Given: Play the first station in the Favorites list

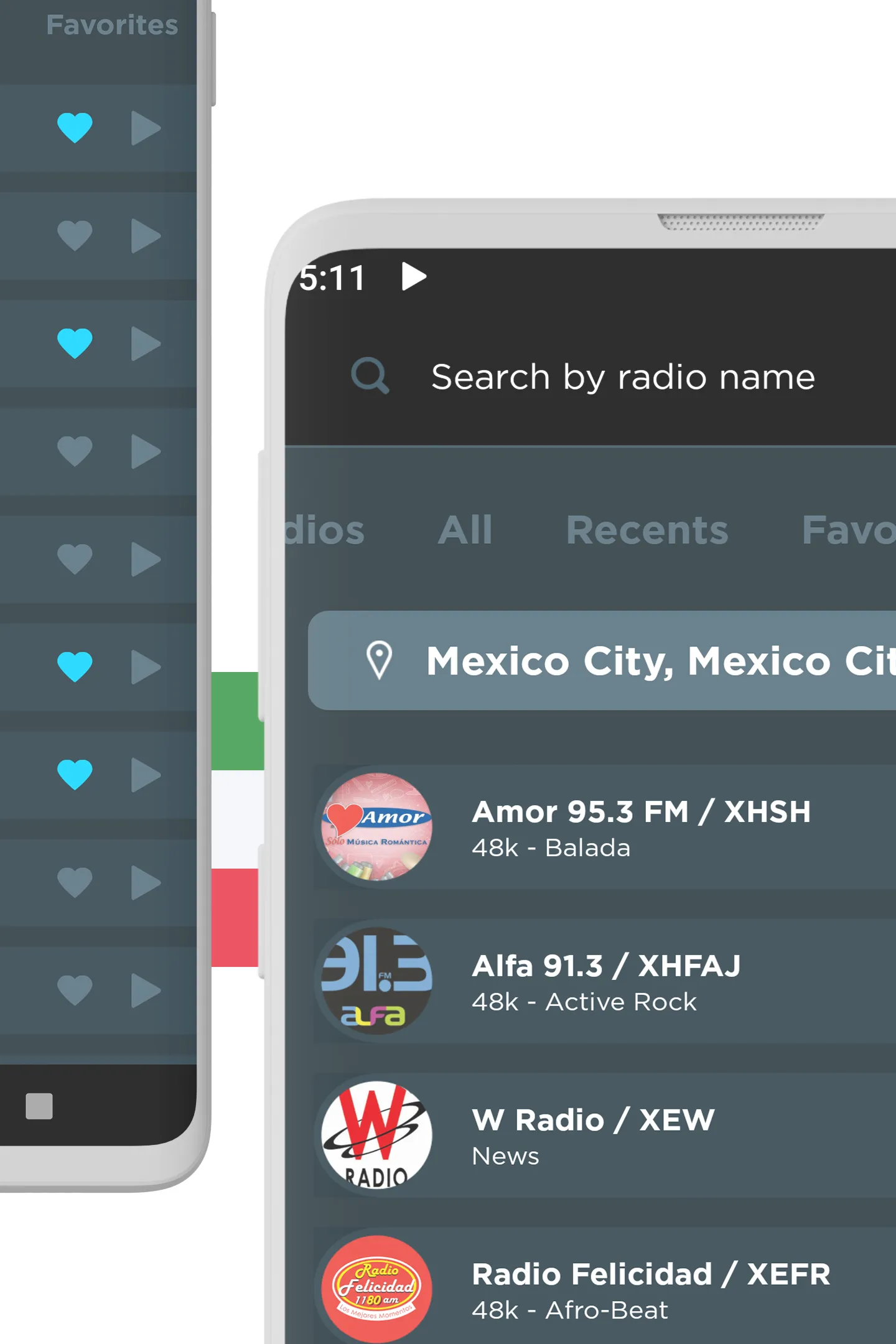Looking at the screenshot, I should (x=146, y=128).
